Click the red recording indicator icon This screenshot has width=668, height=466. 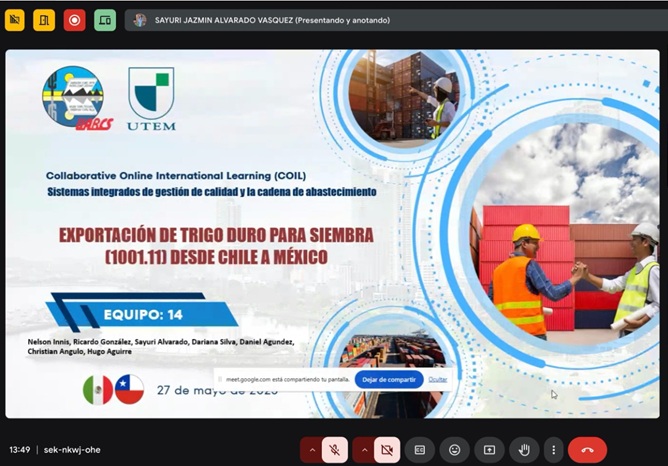(x=74, y=20)
